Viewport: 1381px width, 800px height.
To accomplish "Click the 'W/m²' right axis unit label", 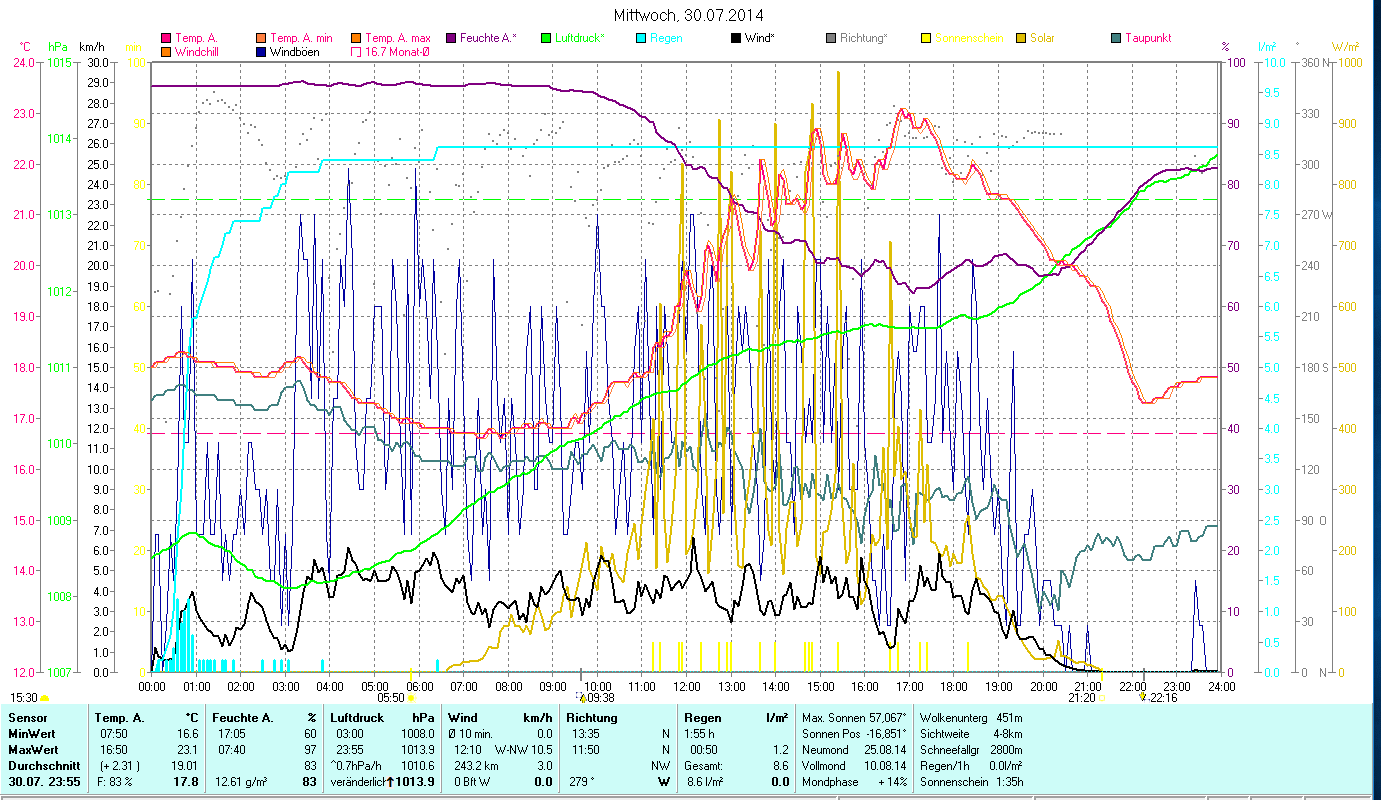I will pyautogui.click(x=1345, y=47).
